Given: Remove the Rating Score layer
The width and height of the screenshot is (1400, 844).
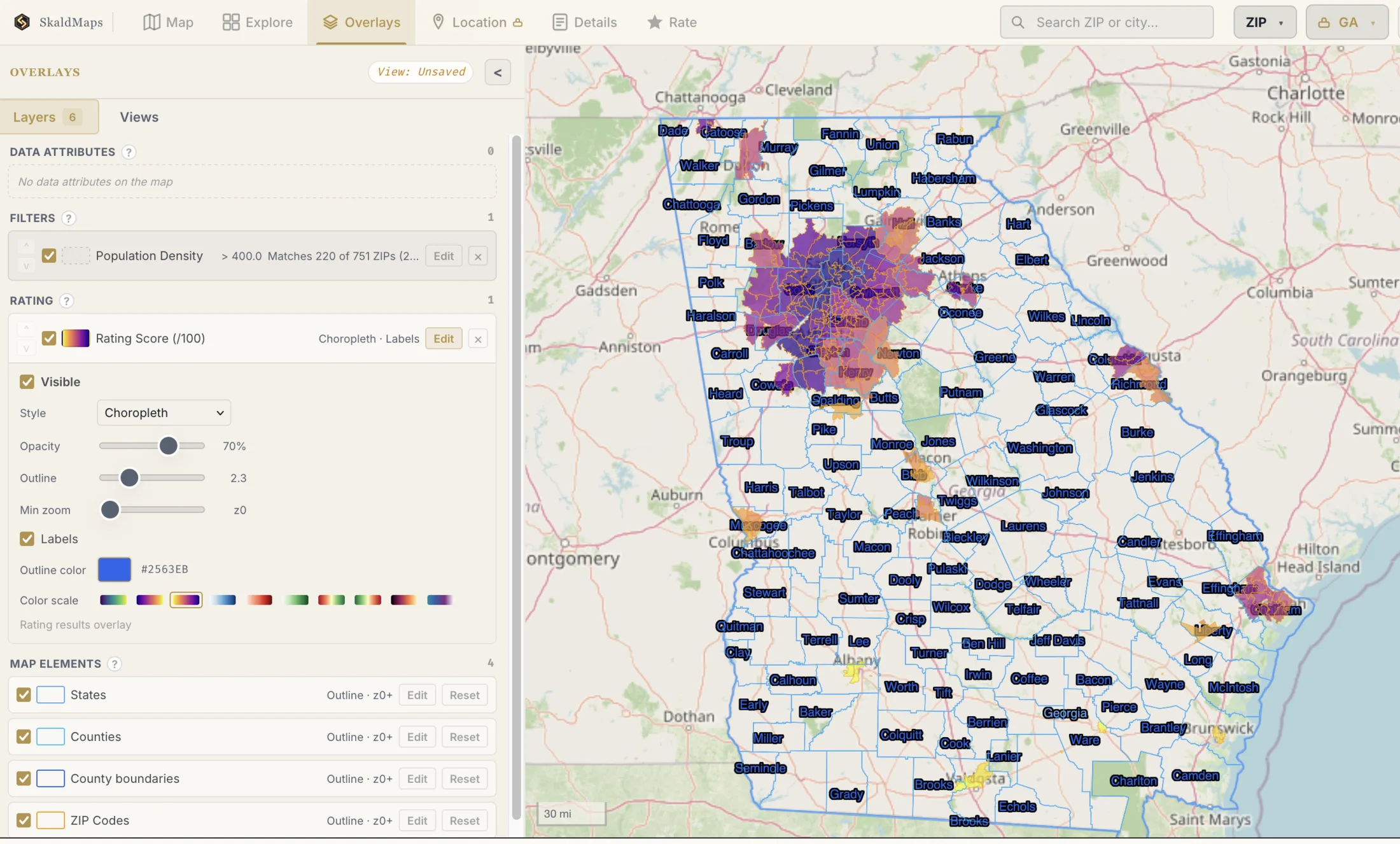Looking at the screenshot, I should 478,339.
